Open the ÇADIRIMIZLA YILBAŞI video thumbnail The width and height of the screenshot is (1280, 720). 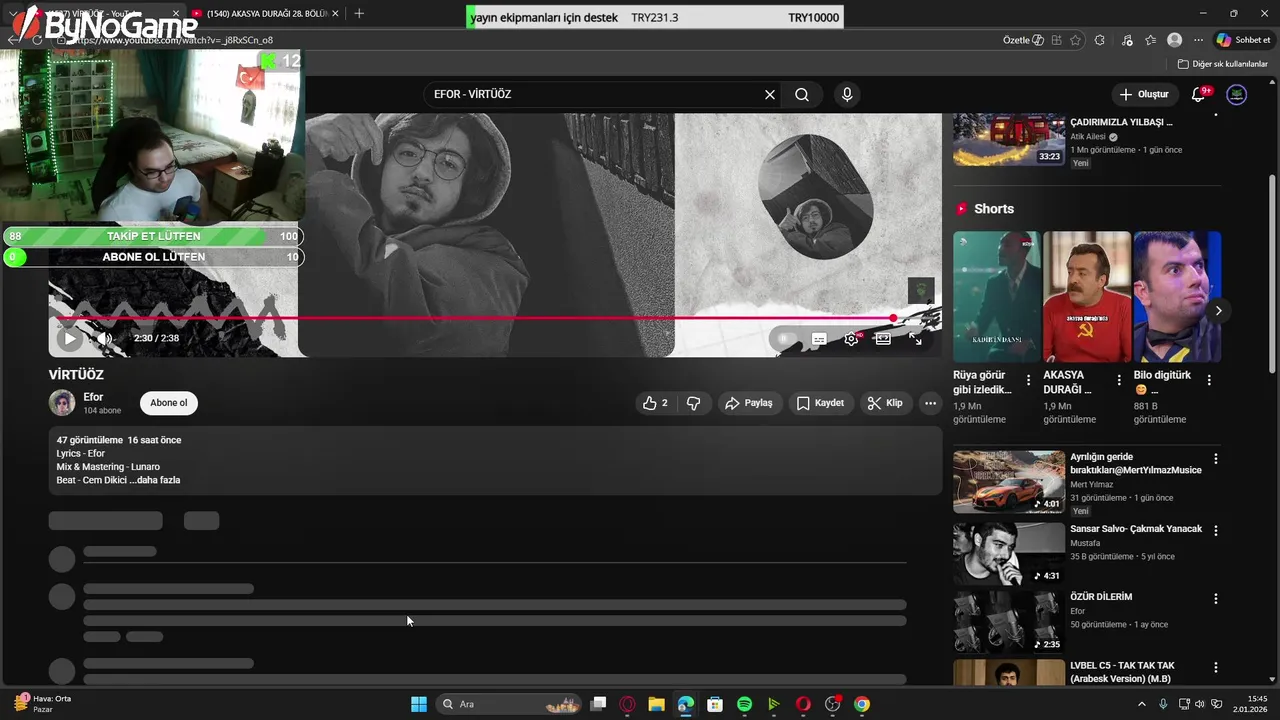1009,139
